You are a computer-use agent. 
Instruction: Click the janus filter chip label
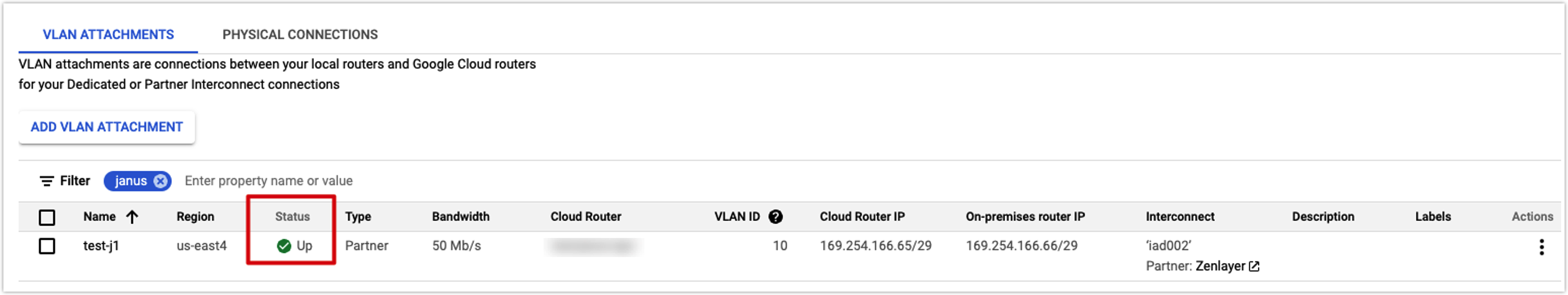coord(131,181)
